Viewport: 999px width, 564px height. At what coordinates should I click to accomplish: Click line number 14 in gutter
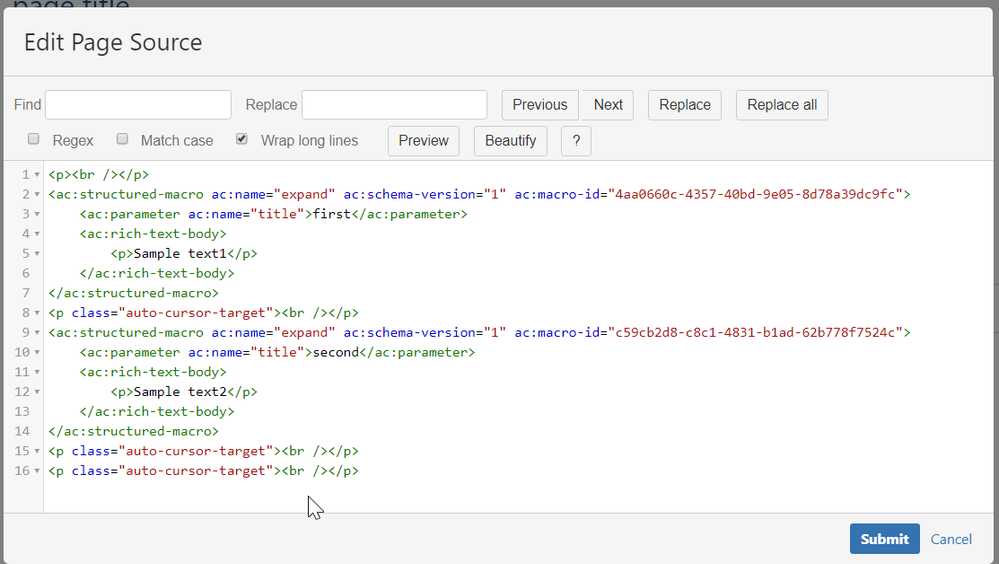[22, 431]
